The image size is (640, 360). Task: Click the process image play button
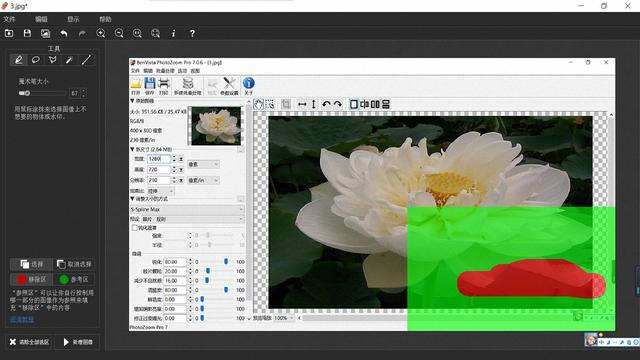pos(78,342)
